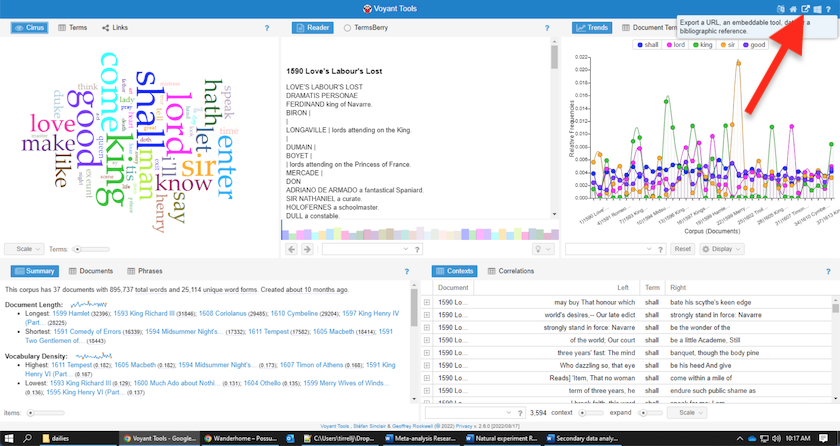The width and height of the screenshot is (840, 446).
Task: Click the Voyant Tools footer link
Action: coord(334,427)
